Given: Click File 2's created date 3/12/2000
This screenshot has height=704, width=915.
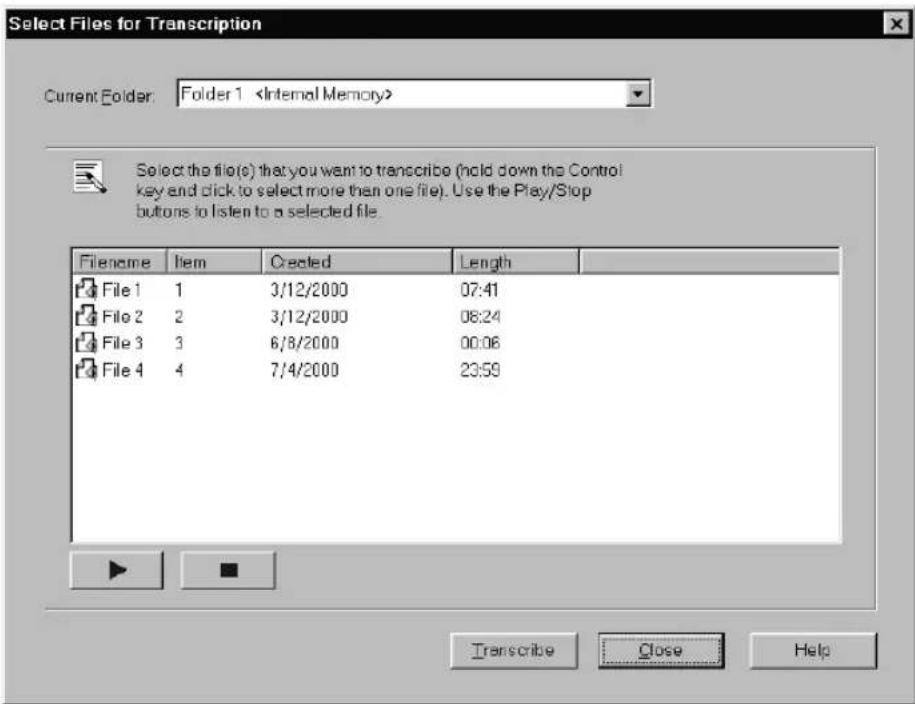Looking at the screenshot, I should (309, 316).
